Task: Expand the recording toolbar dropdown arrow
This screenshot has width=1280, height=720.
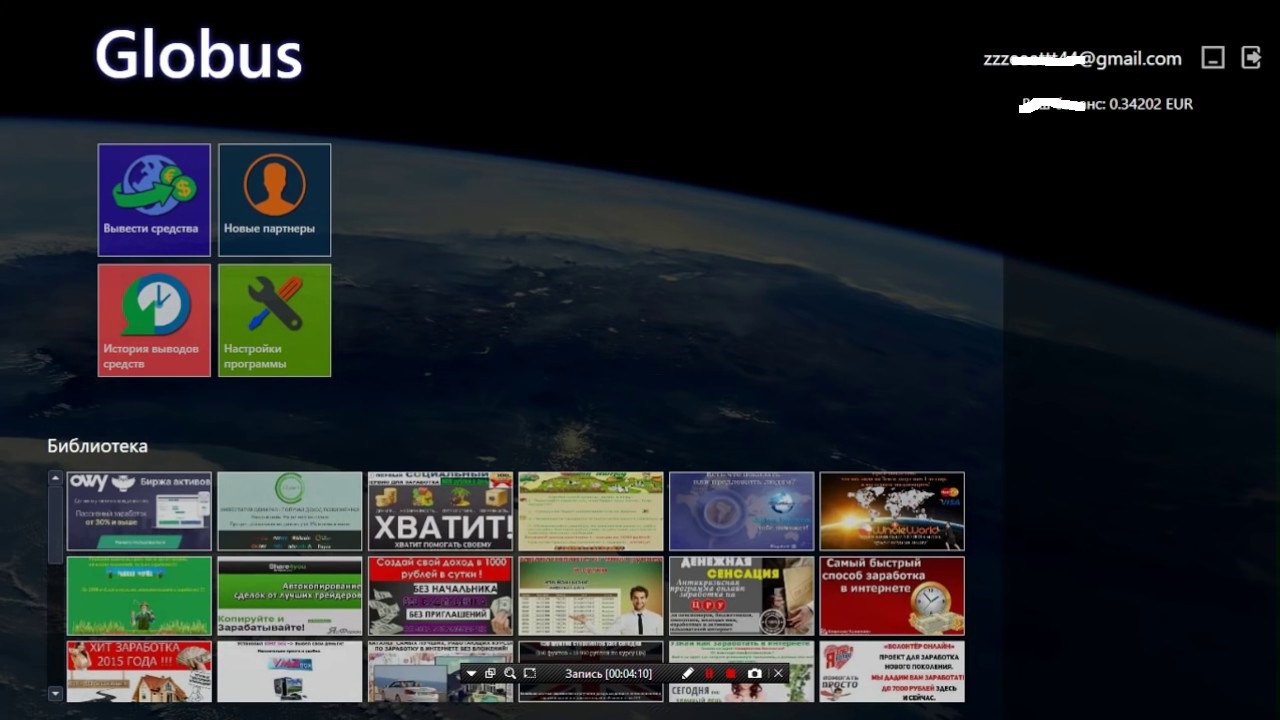Action: pos(472,674)
